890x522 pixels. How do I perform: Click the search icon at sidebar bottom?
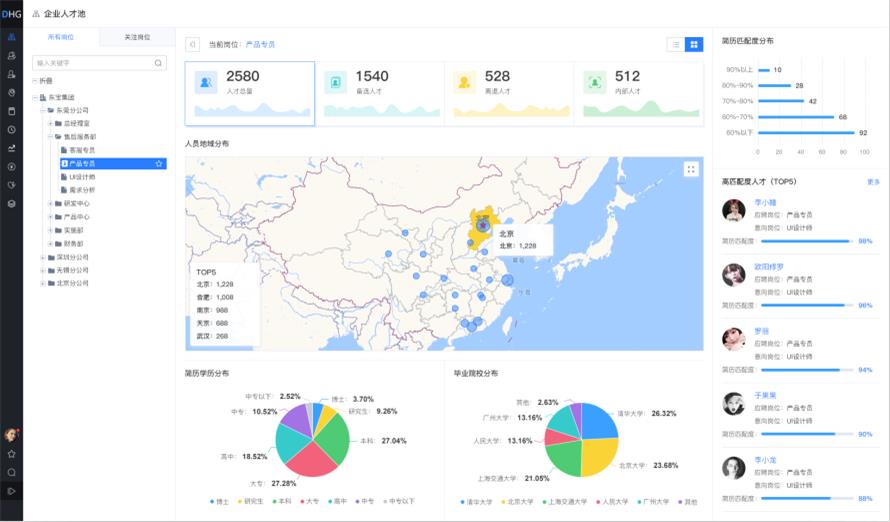[x=11, y=473]
